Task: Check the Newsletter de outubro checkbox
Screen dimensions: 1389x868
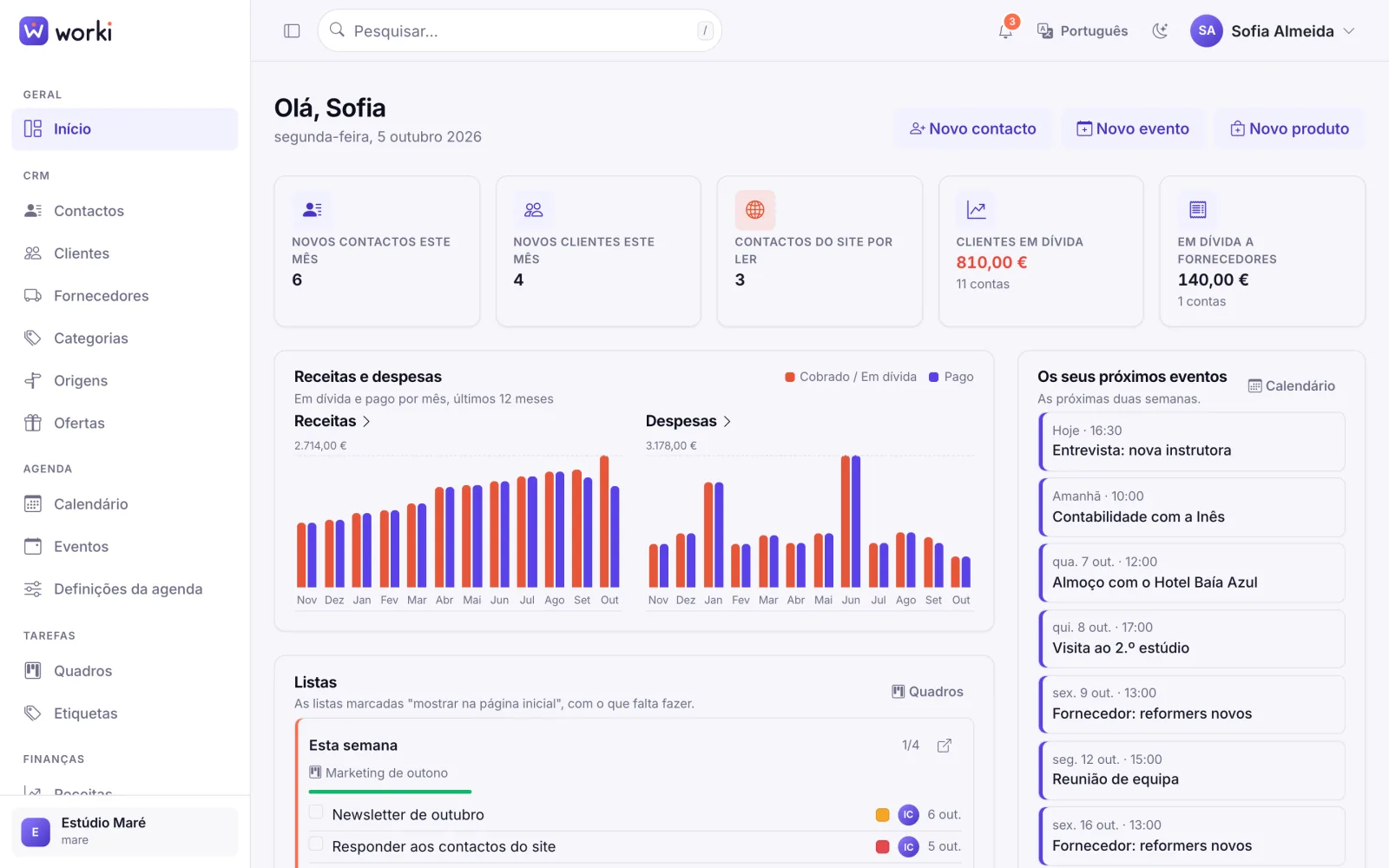Action: [x=316, y=812]
